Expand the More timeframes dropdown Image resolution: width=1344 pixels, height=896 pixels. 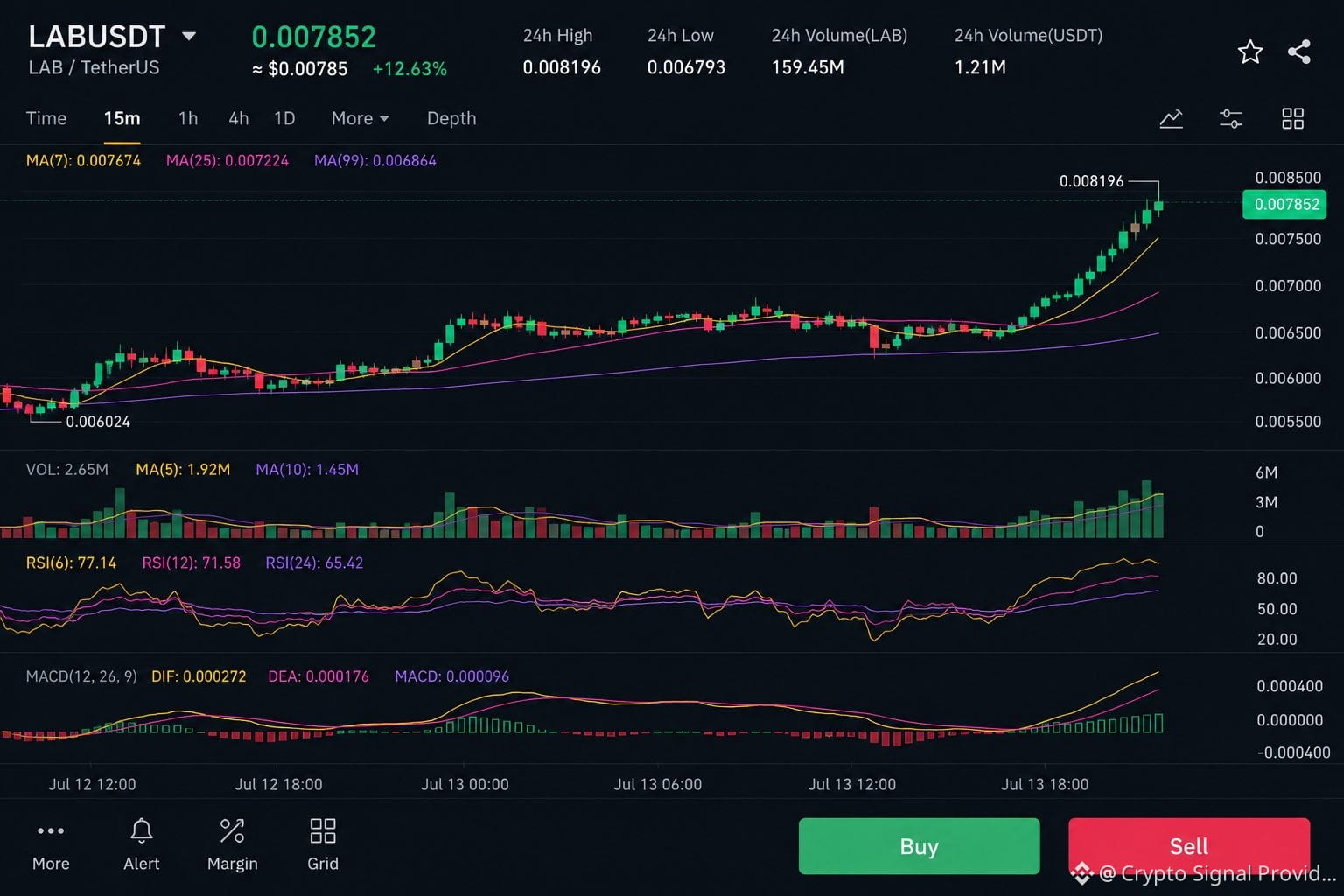(360, 118)
